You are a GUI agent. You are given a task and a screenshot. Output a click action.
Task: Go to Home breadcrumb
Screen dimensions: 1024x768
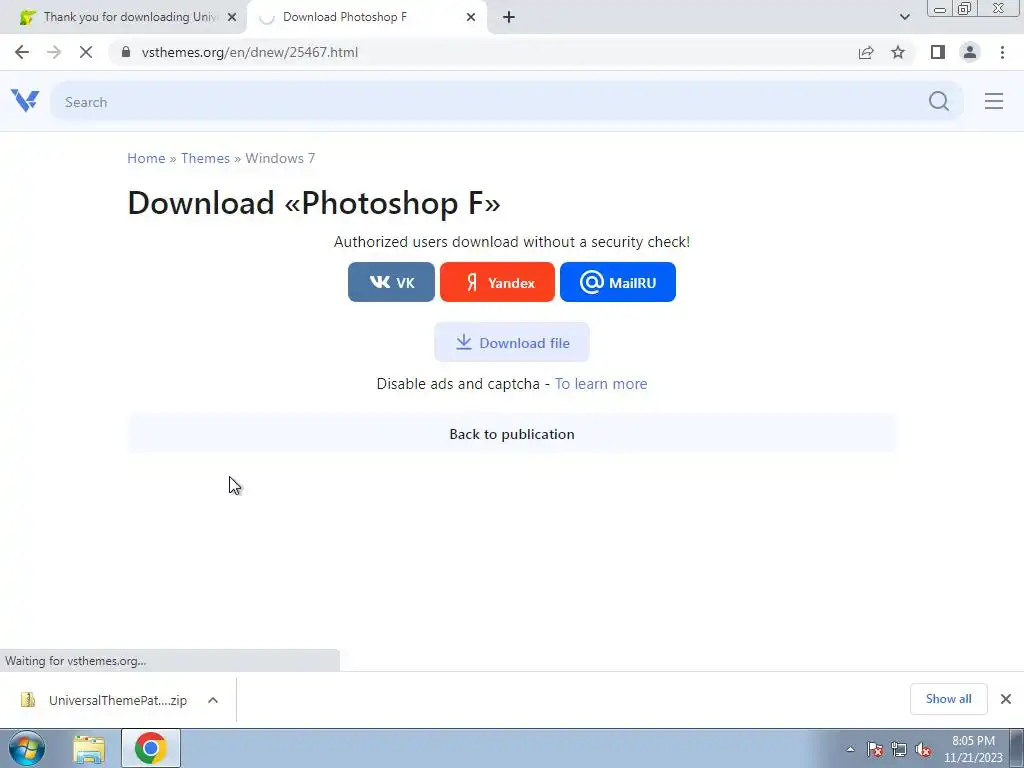pyautogui.click(x=146, y=158)
